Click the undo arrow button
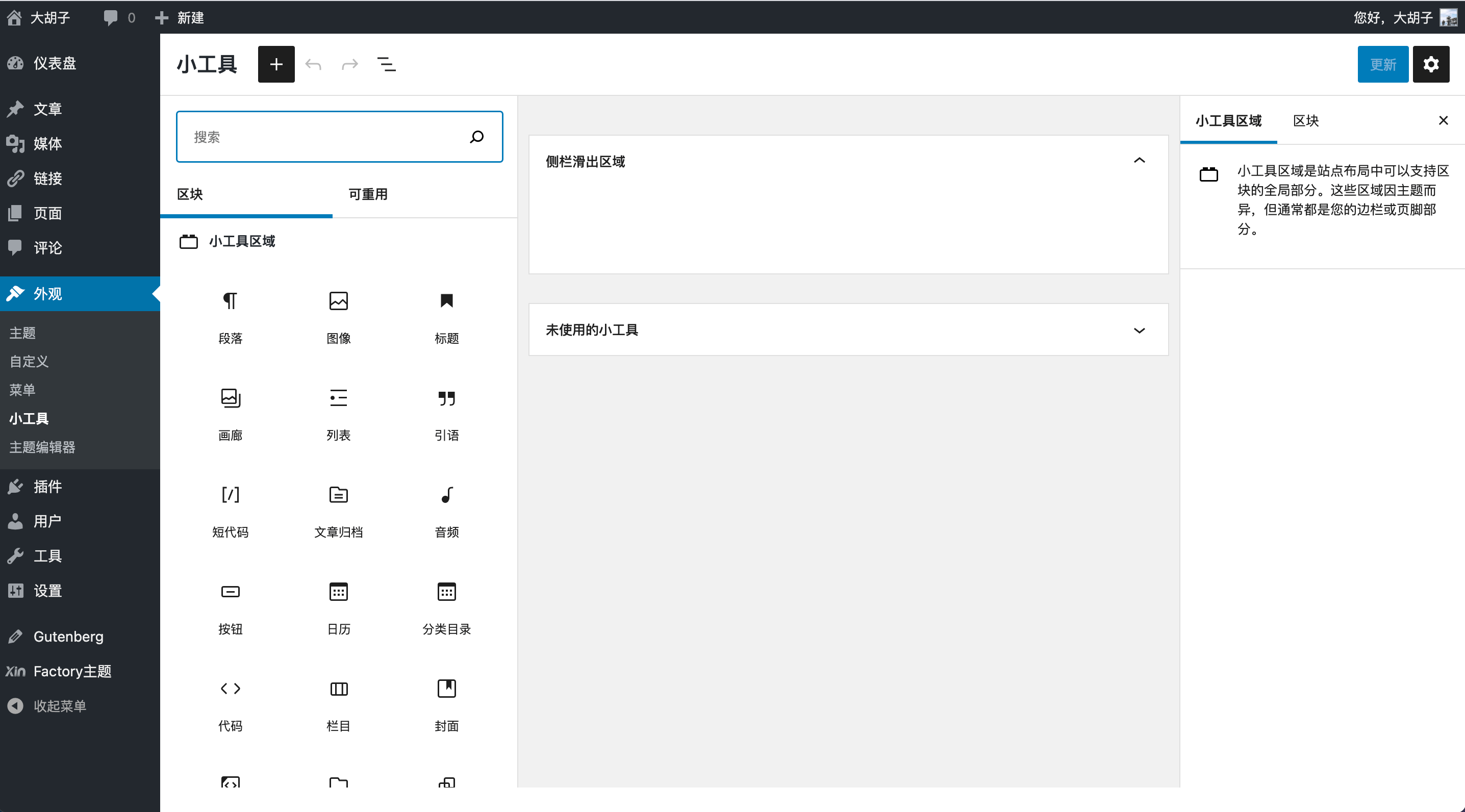 (313, 64)
